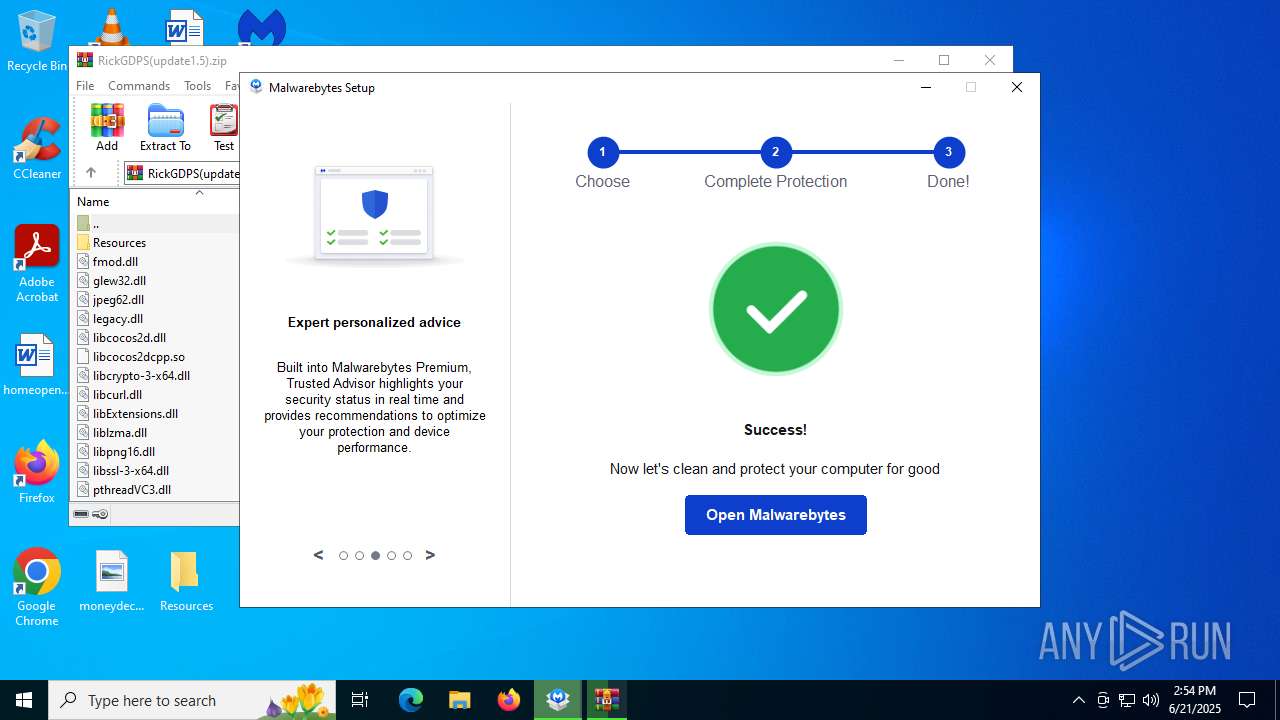This screenshot has width=1280, height=720.
Task: Open Google Chrome desktop shortcut
Action: pos(37,588)
